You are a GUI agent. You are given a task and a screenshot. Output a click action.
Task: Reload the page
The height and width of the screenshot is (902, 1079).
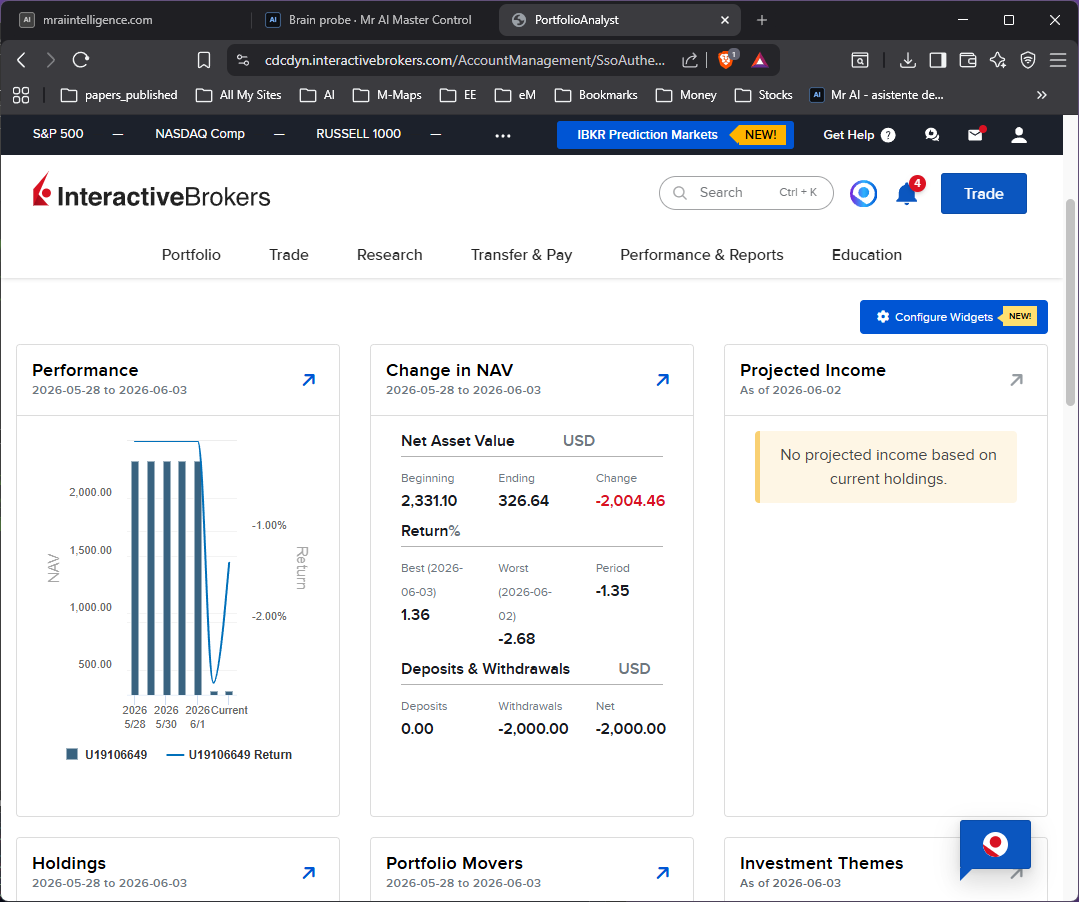(x=81, y=60)
